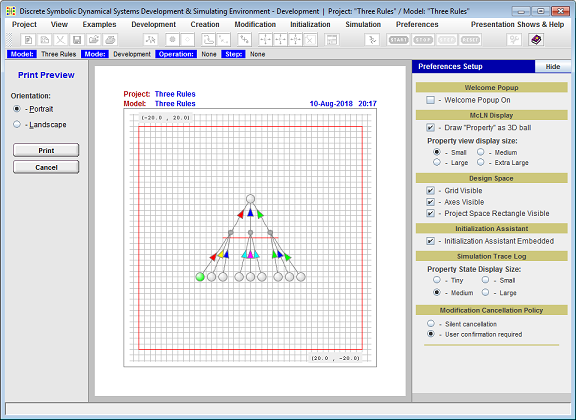Uncheck the Grid Visible option
Viewport: 576px width, 420px height.
(430, 190)
